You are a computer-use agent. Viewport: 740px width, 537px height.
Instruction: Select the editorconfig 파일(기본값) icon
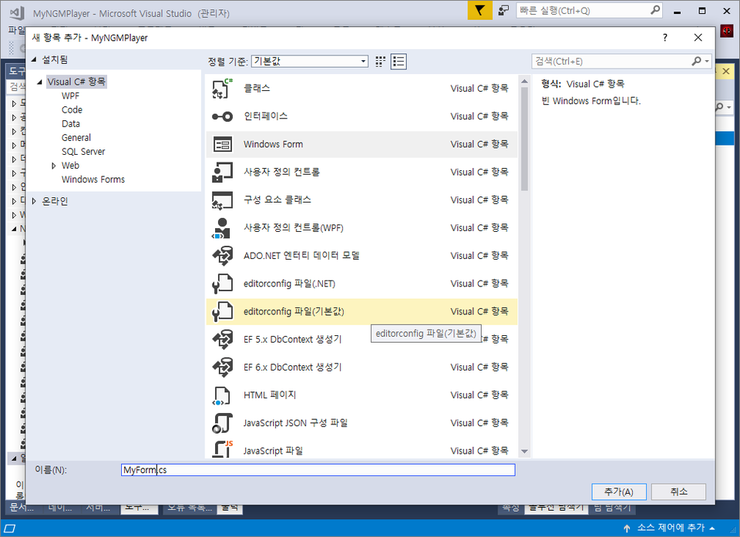(x=222, y=311)
